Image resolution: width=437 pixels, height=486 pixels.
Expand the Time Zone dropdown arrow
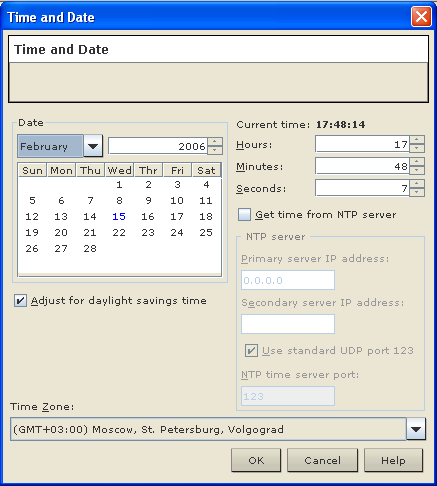(416, 429)
